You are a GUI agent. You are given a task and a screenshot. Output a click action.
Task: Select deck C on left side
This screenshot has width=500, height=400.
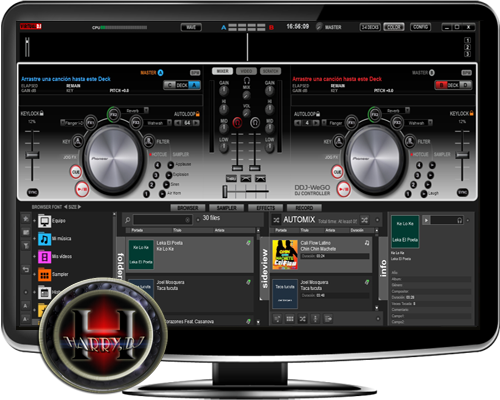tap(170, 85)
